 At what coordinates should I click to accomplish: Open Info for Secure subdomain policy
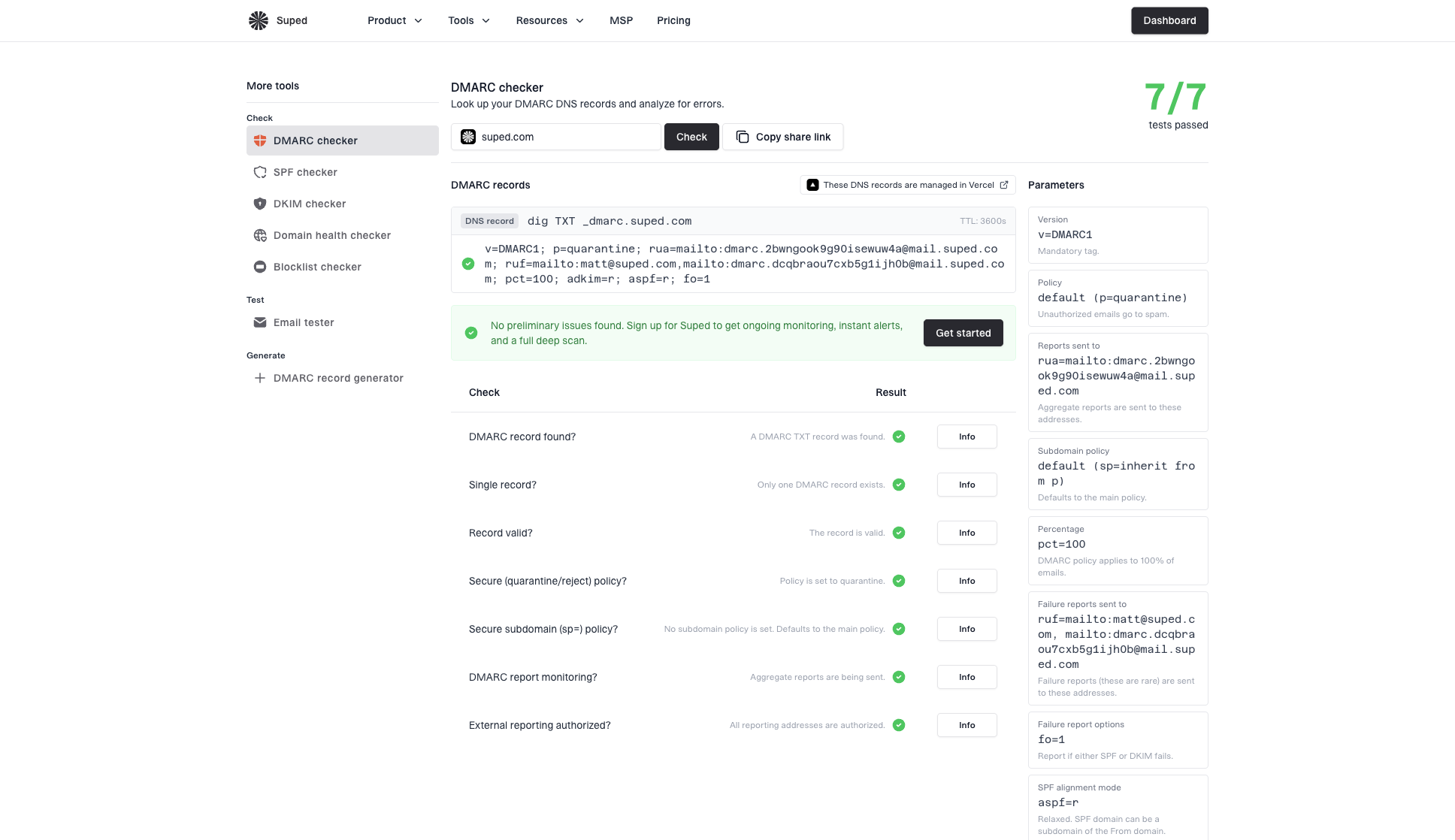point(967,629)
